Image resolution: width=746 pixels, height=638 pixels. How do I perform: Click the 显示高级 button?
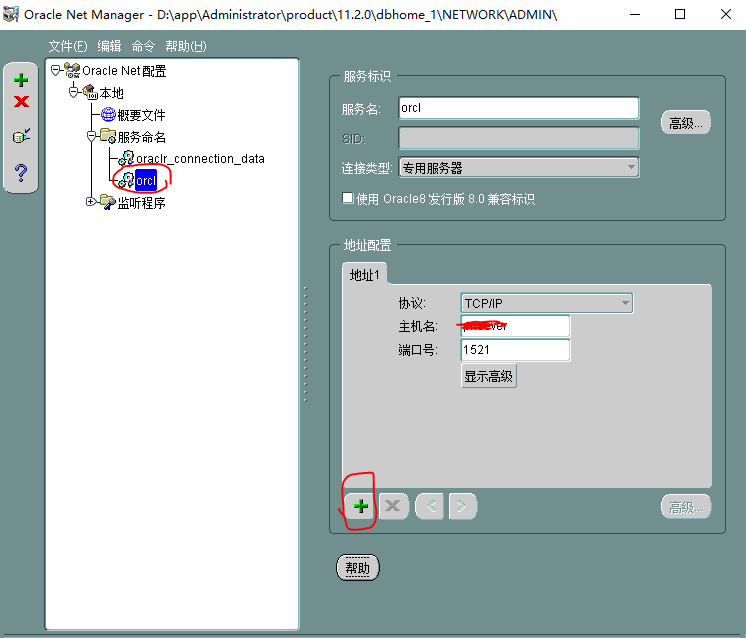coord(489,376)
